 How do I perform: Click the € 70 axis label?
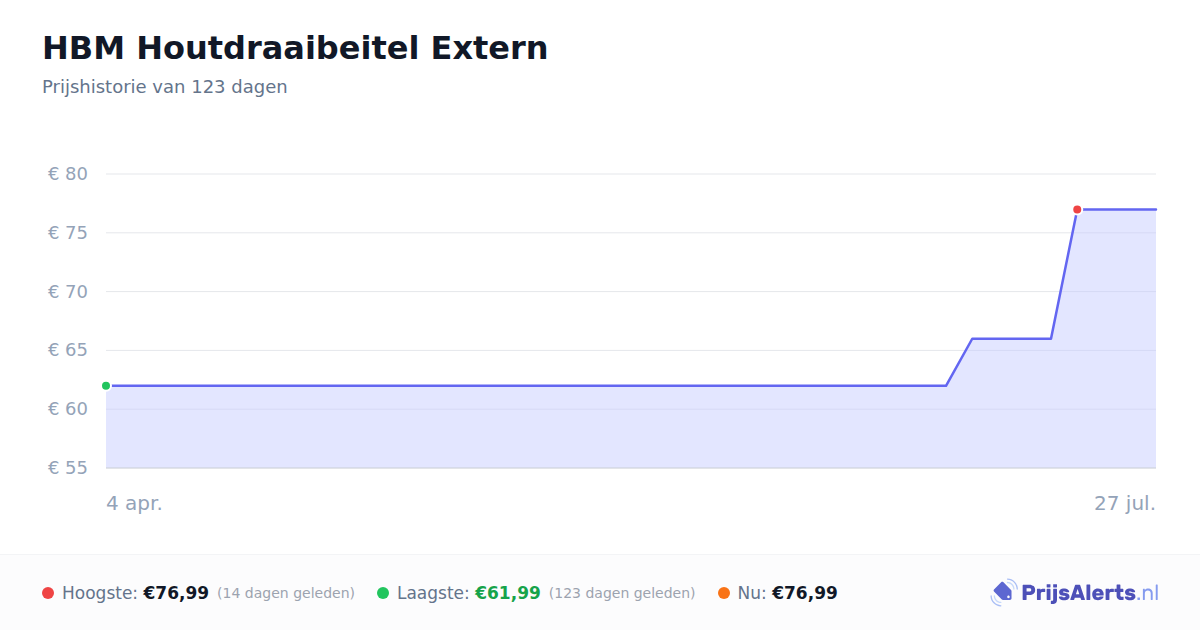(68, 292)
